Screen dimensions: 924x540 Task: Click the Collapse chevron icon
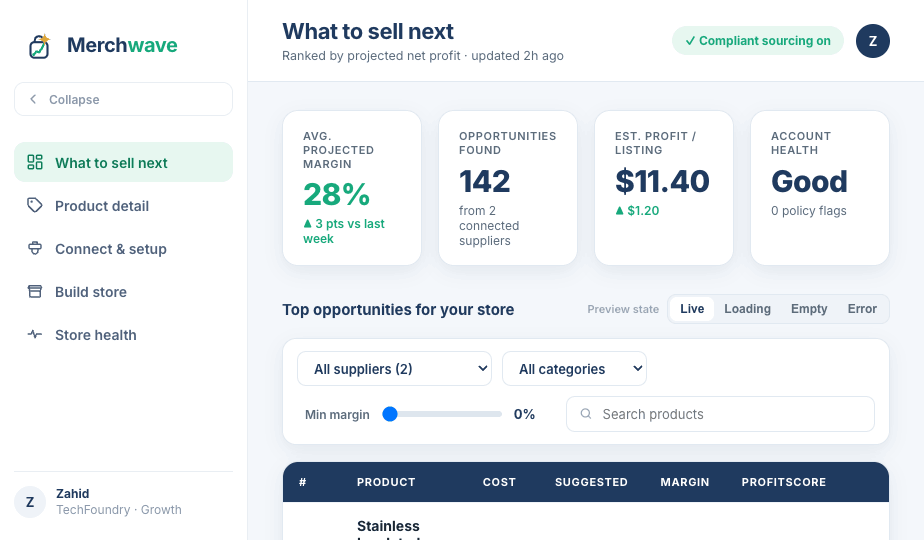click(x=34, y=99)
